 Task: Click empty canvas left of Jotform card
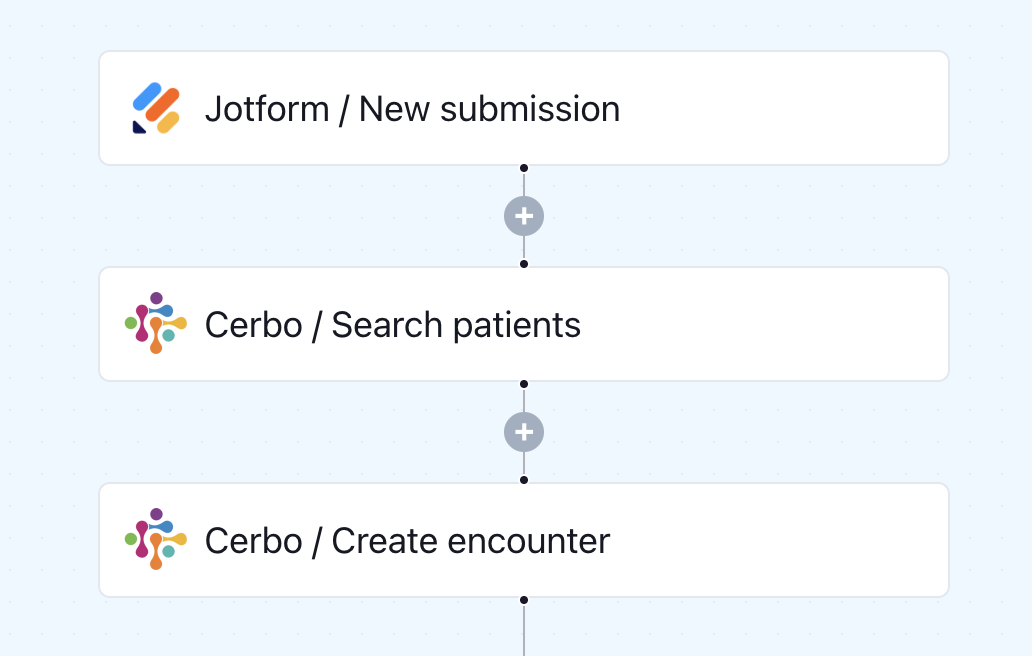click(x=49, y=108)
